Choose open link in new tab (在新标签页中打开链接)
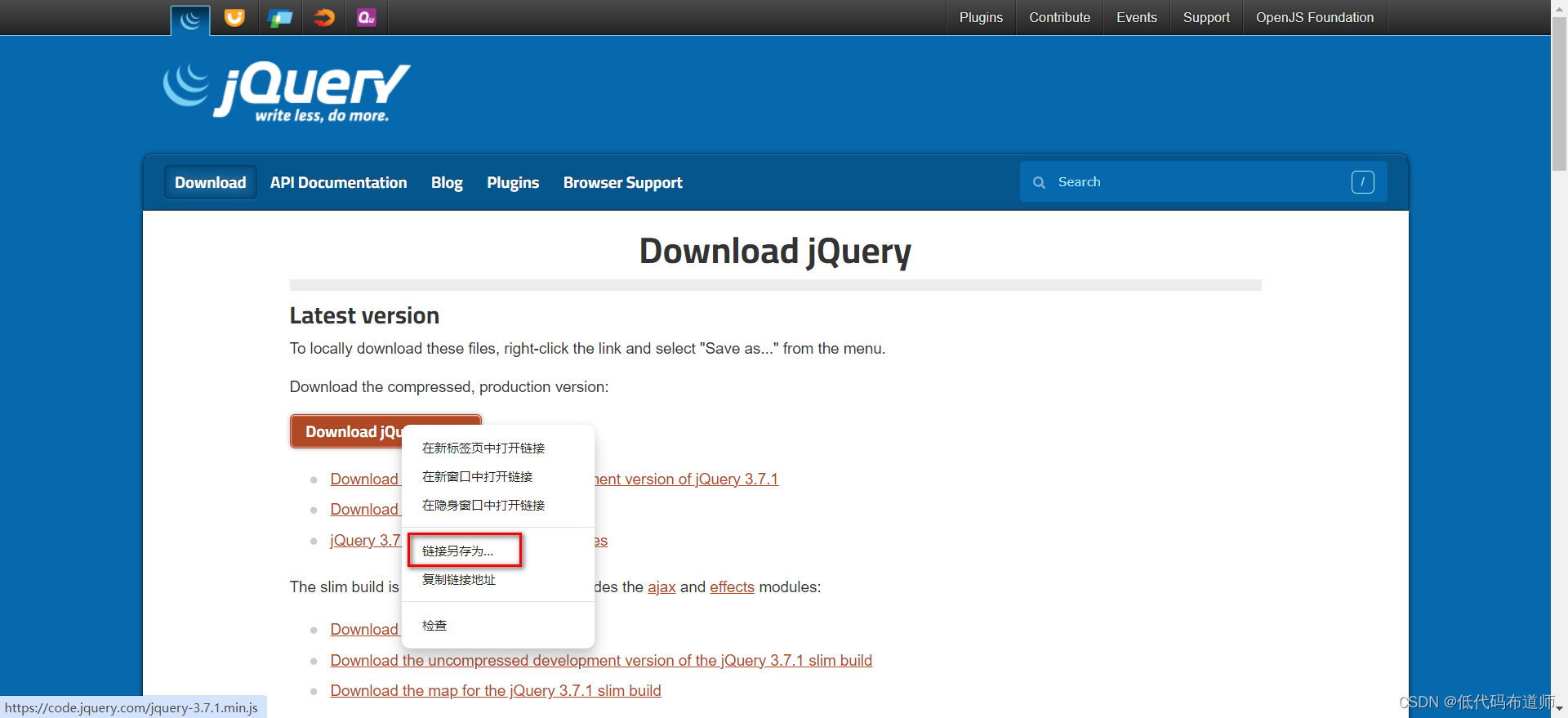Image resolution: width=1568 pixels, height=718 pixels. pyautogui.click(x=497, y=448)
